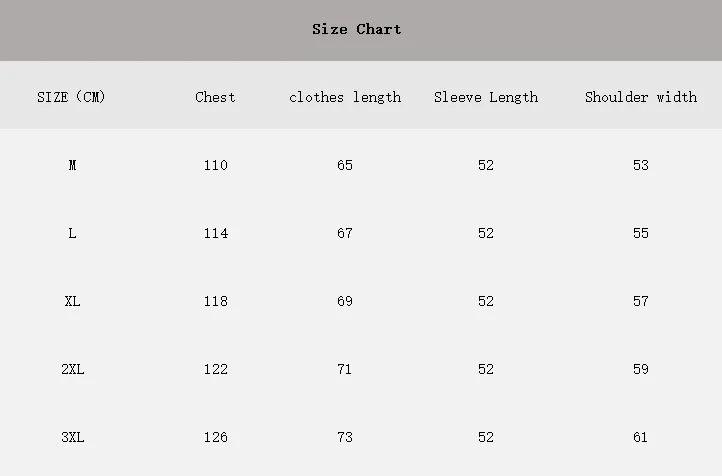This screenshot has height=476, width=722.
Task: Click the M size row label
Action: [72, 165]
